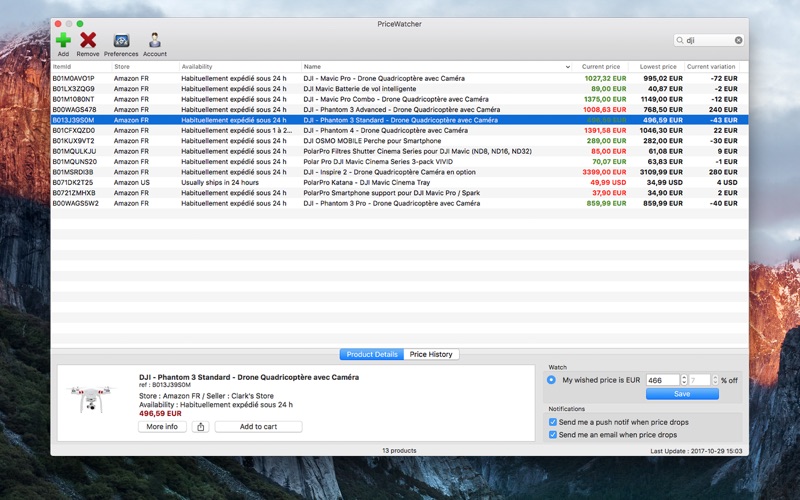Open the Account toolbar icon

(x=155, y=40)
